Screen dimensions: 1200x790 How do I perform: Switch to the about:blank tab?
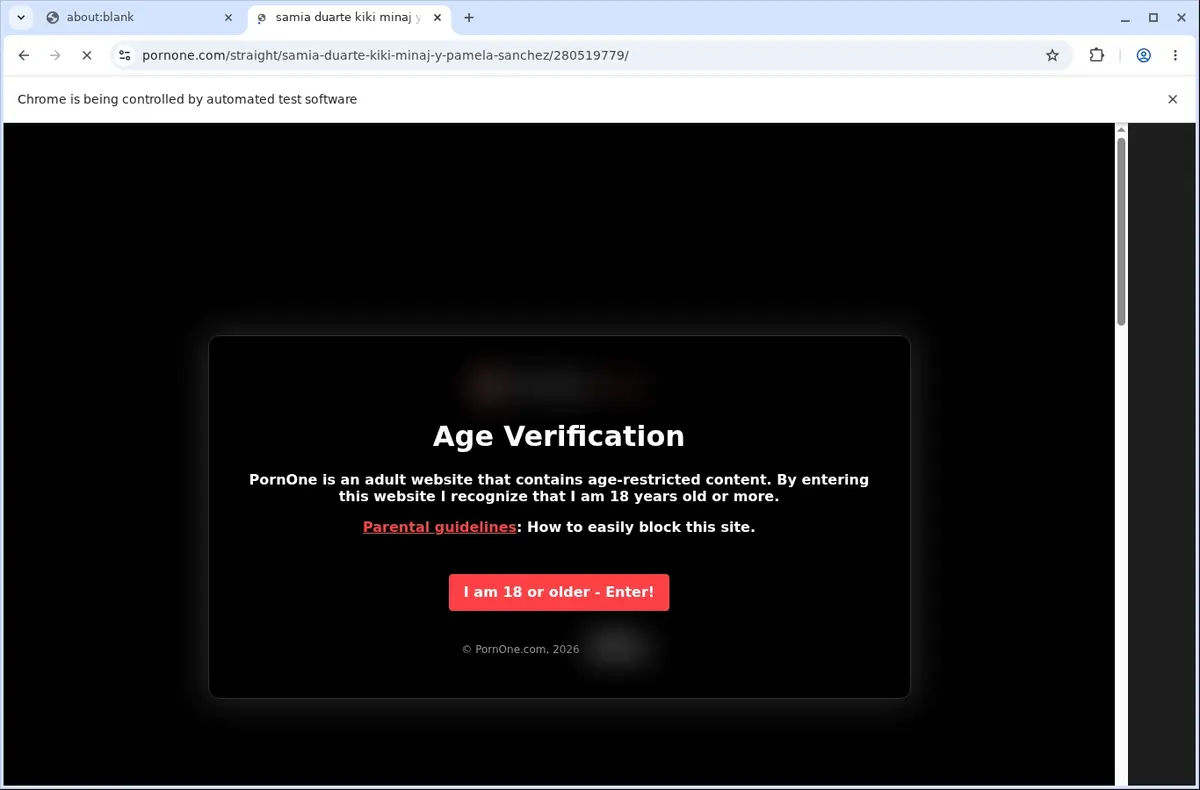(140, 17)
